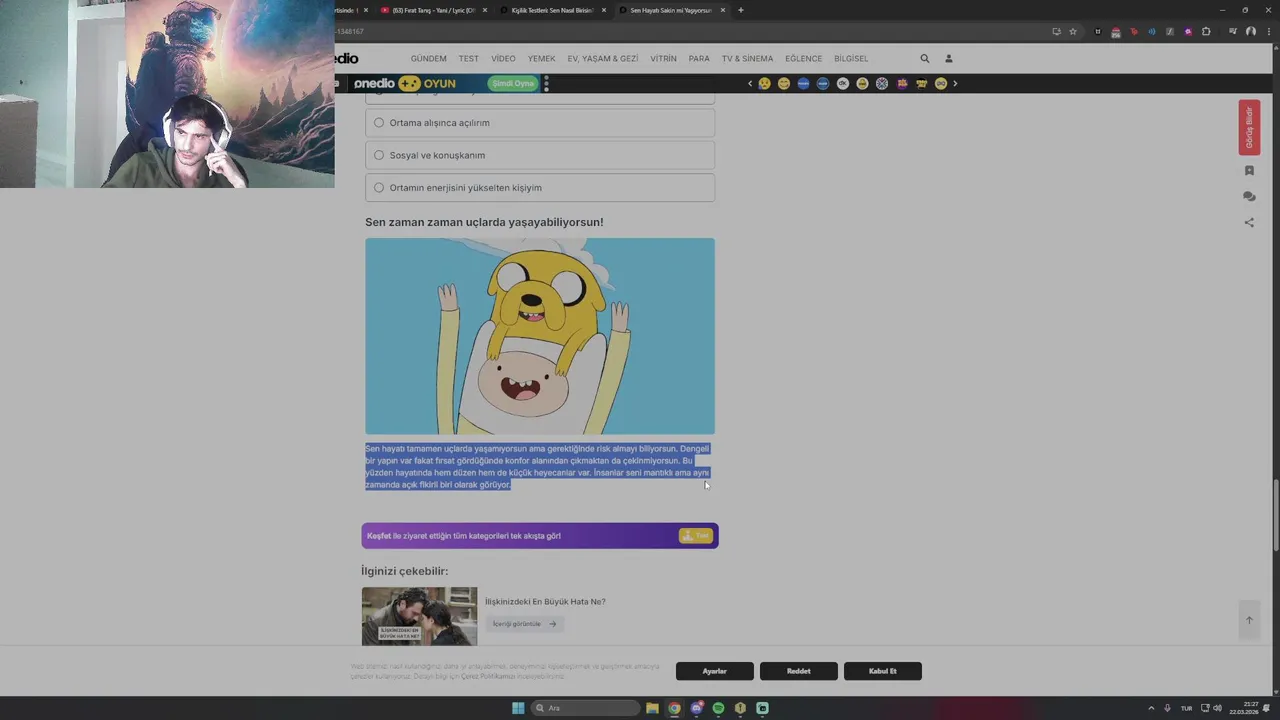Open Chrome three-dot menu
1280x720 pixels.
coord(1268,32)
